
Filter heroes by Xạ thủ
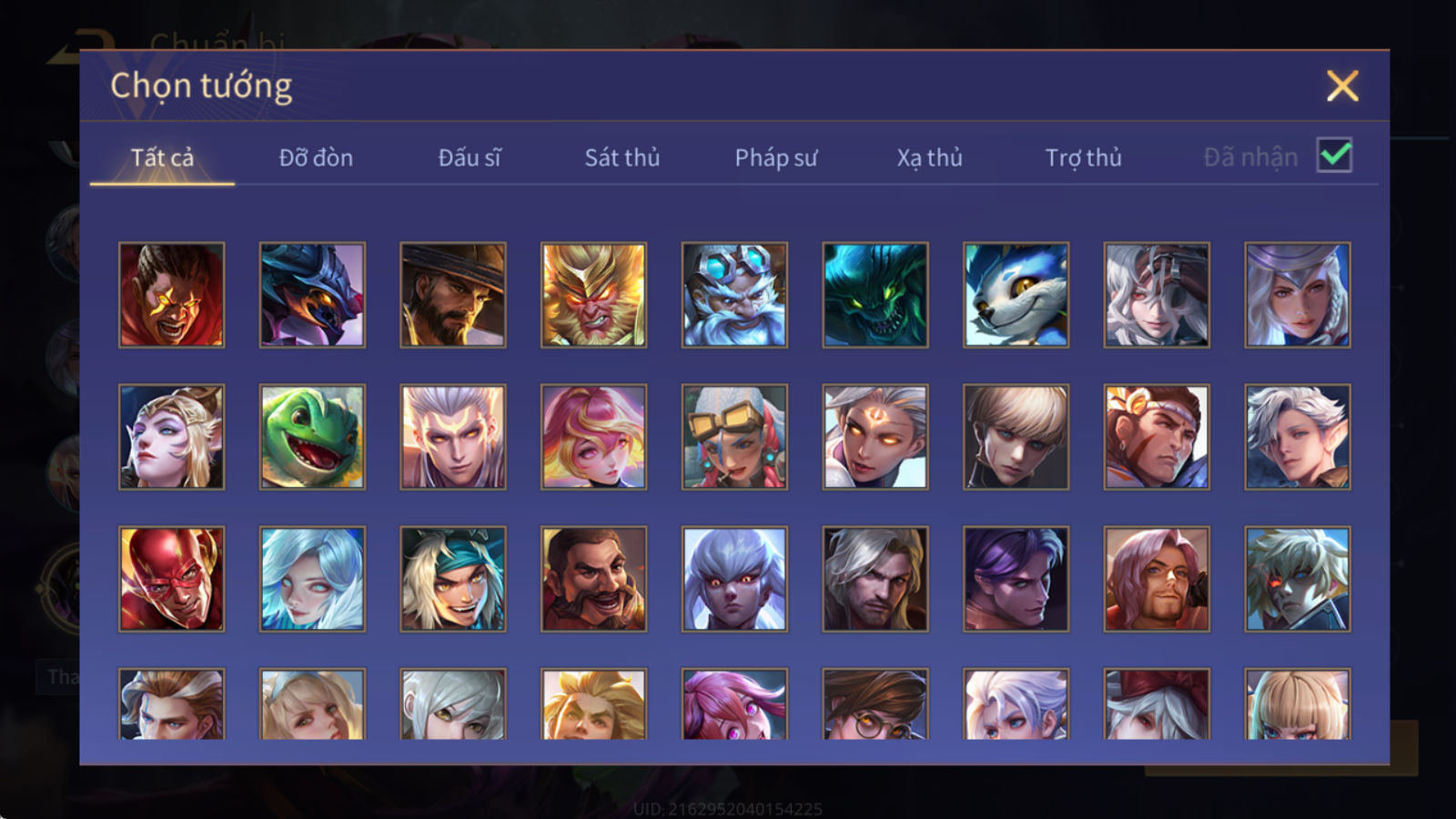929,157
